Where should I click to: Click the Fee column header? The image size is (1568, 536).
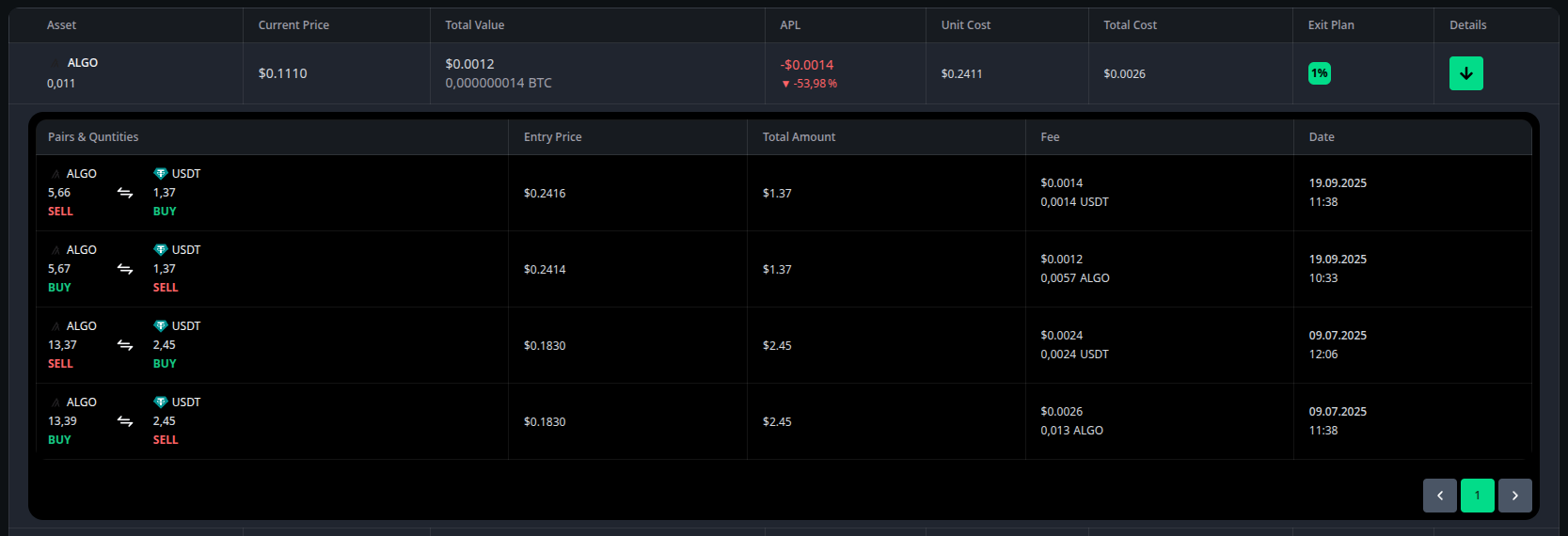(1050, 137)
